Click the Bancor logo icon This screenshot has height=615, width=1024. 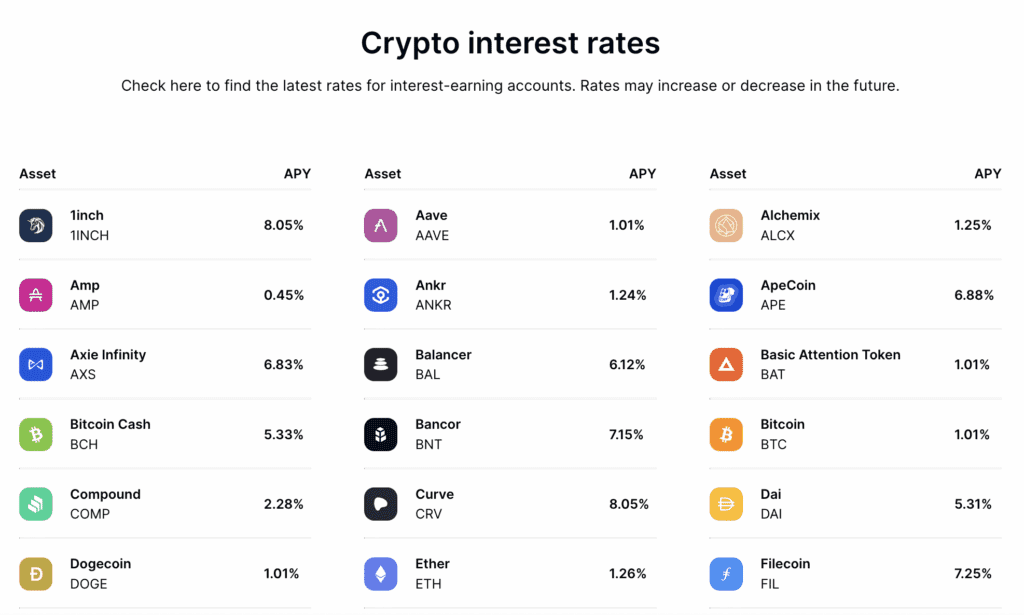coord(381,434)
